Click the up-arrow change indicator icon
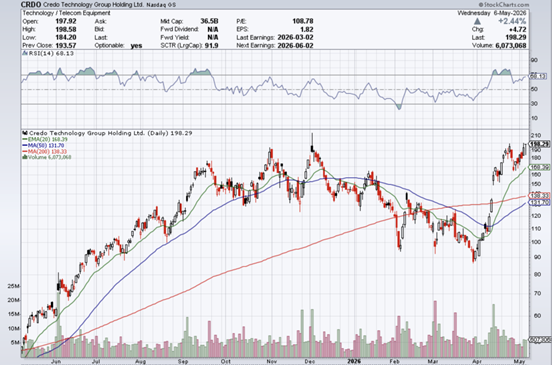 [x=477, y=22]
